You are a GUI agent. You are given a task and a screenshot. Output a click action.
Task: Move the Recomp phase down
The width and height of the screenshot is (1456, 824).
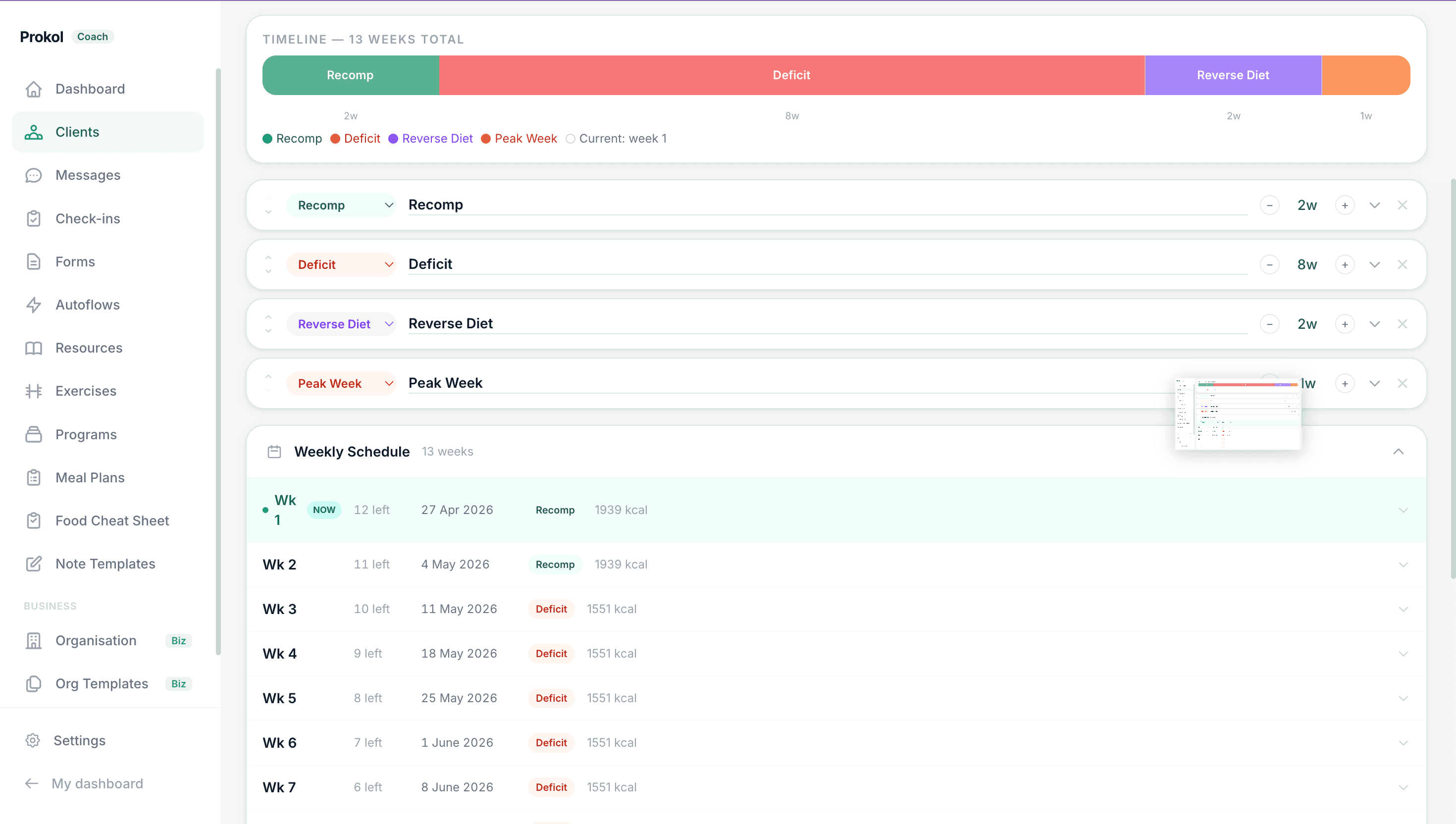(268, 212)
